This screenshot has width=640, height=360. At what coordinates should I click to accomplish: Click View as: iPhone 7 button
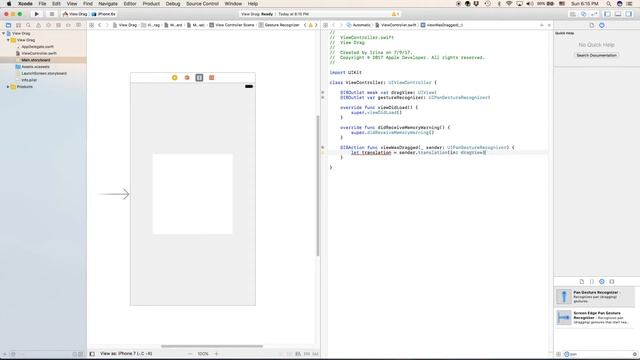pos(126,354)
